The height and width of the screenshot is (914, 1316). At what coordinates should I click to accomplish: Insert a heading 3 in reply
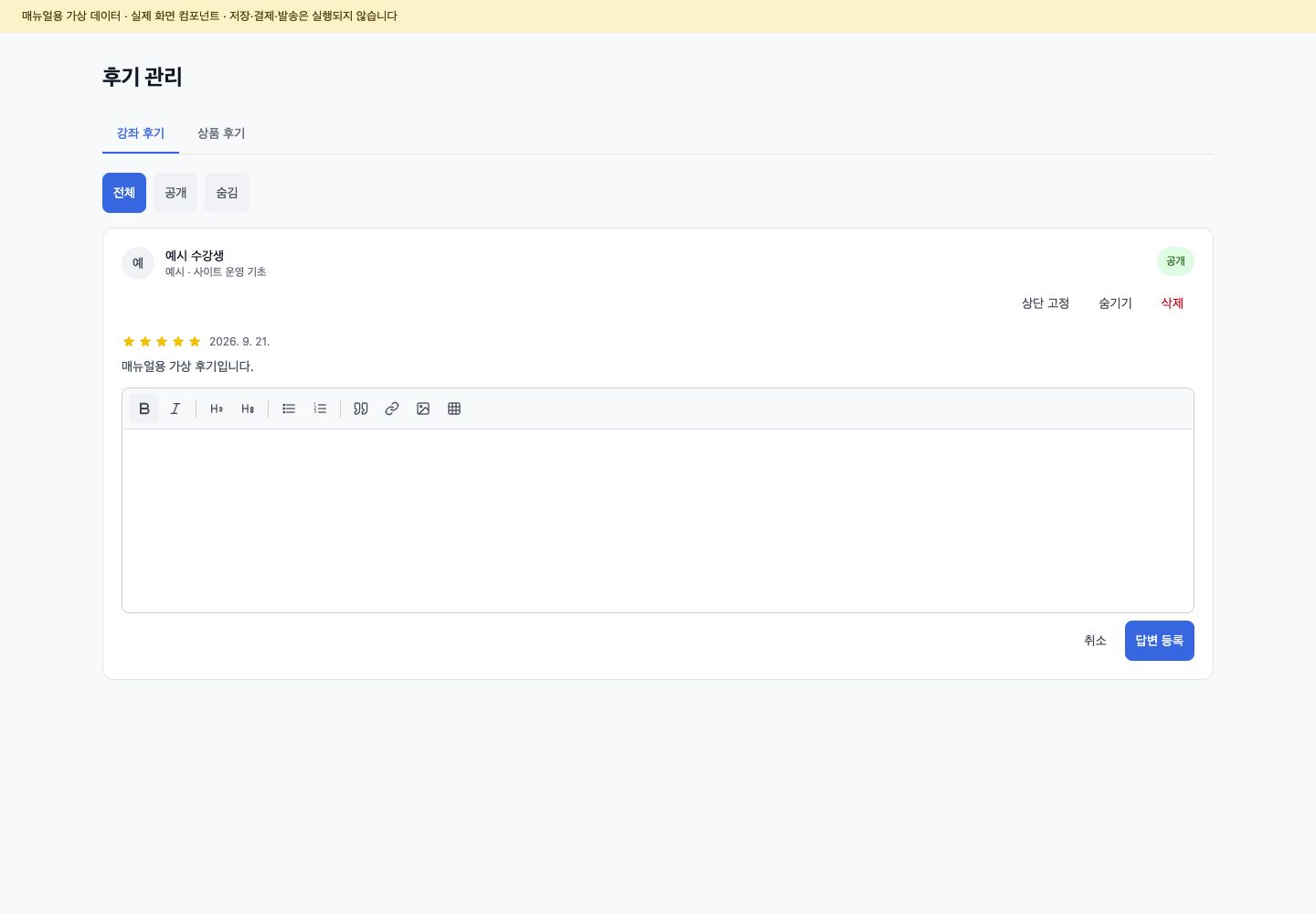[248, 409]
